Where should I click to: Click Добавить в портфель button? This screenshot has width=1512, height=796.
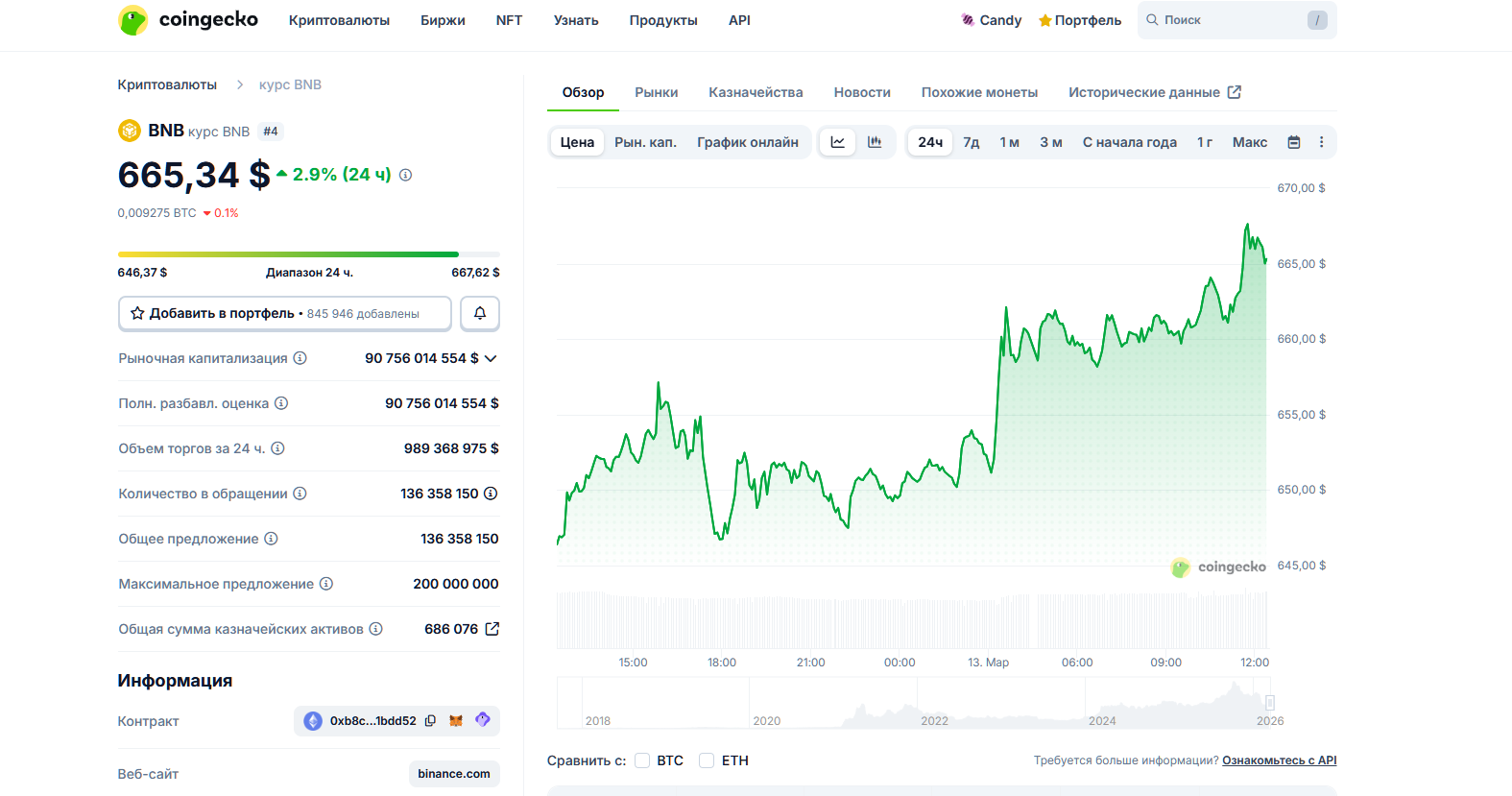click(x=284, y=313)
